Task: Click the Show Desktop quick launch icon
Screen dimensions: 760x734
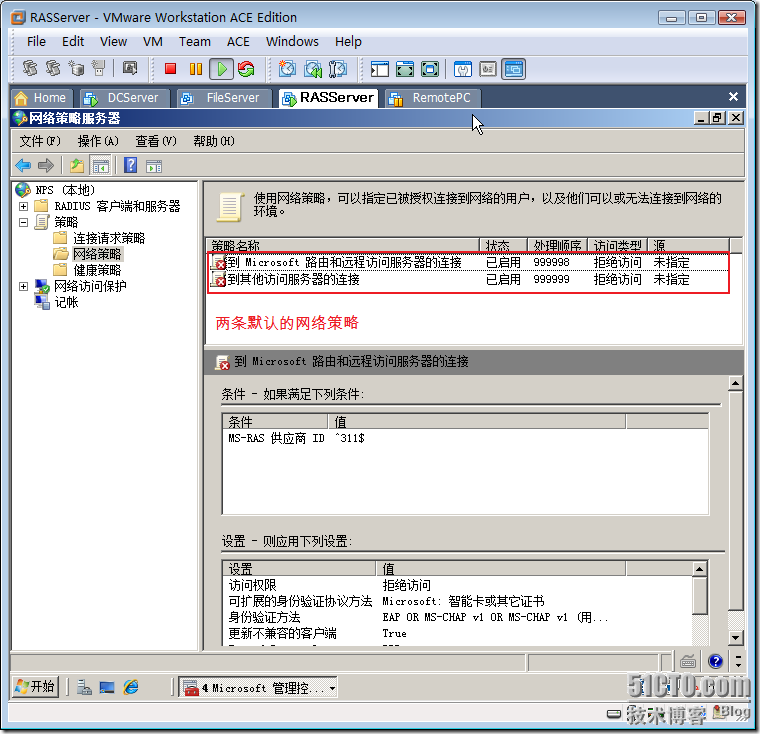Action: 107,687
